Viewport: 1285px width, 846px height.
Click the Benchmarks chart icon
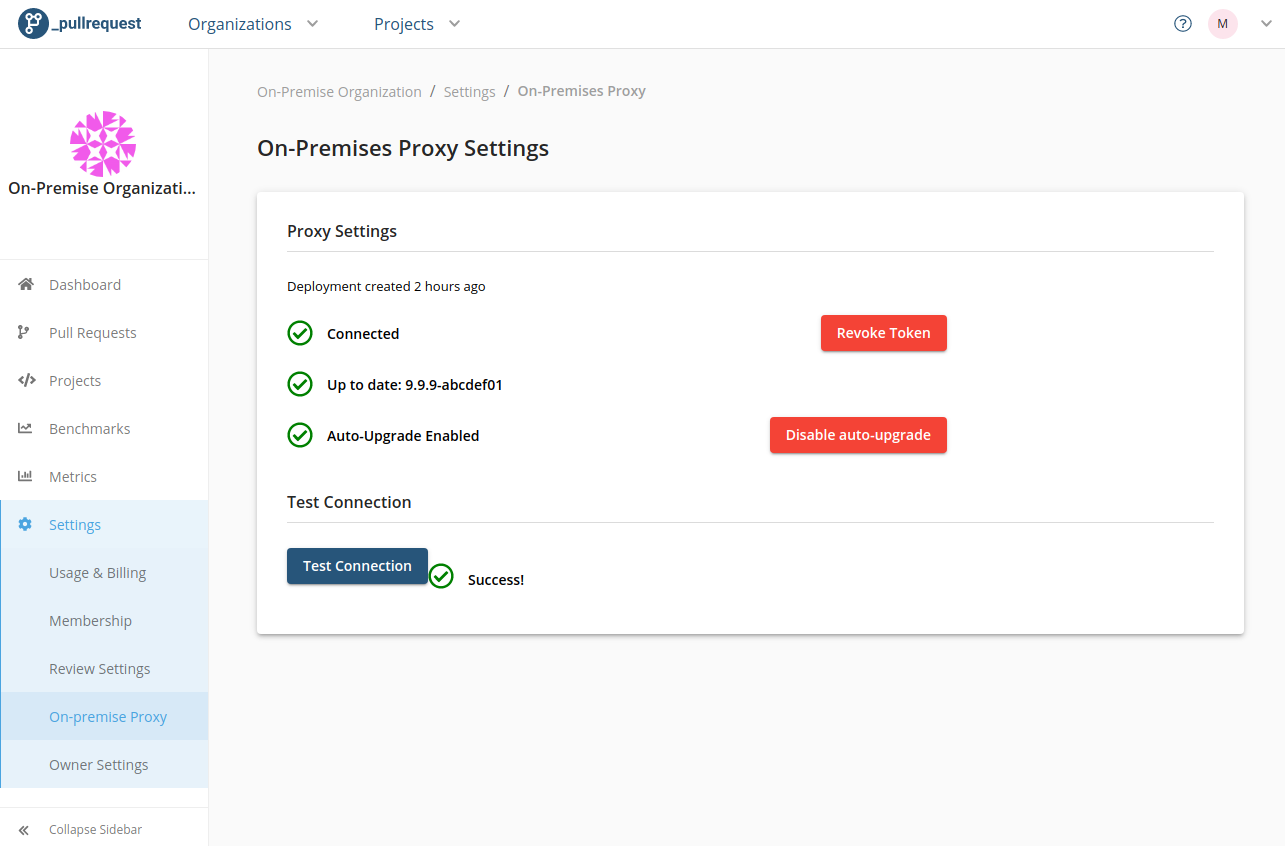(25, 428)
